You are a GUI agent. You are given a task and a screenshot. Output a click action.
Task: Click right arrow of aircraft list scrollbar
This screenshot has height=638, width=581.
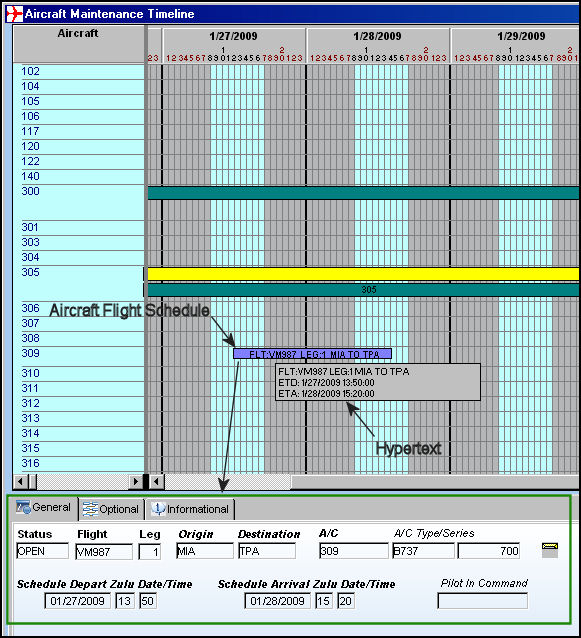pos(136,482)
